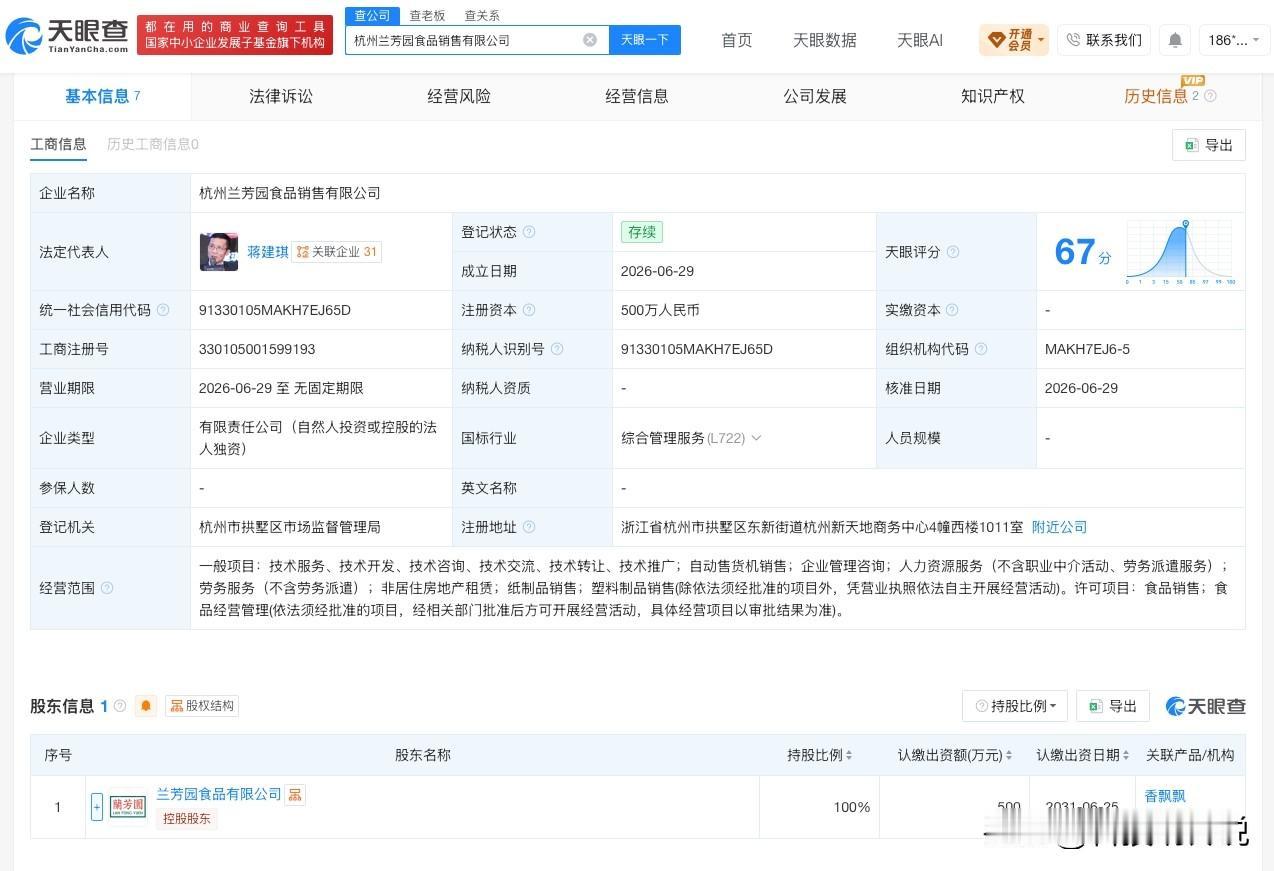Clear the search box with the X icon

pos(590,40)
